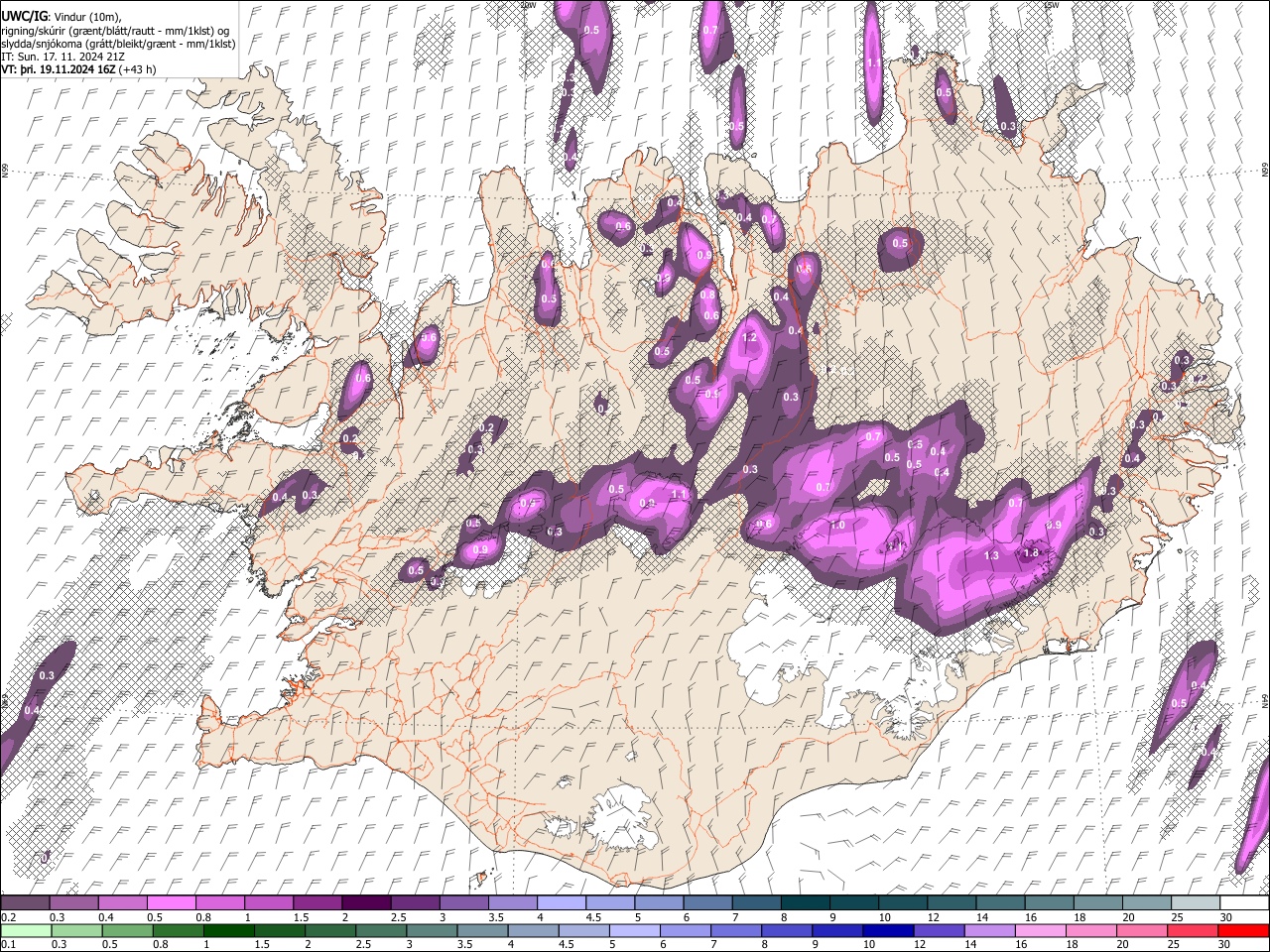Image resolution: width=1270 pixels, height=952 pixels.
Task: Click the upper legend swatch between 0.2 and 0.3
Action: pyautogui.click(x=25, y=903)
